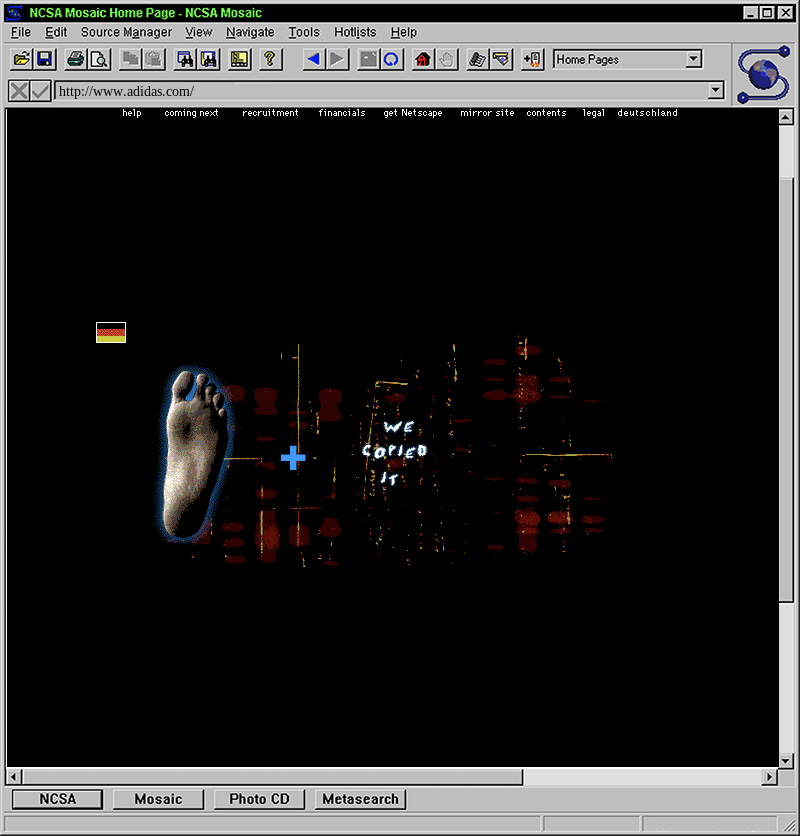Open the Home Pages dropdown list
The height and width of the screenshot is (836, 800).
[x=694, y=60]
